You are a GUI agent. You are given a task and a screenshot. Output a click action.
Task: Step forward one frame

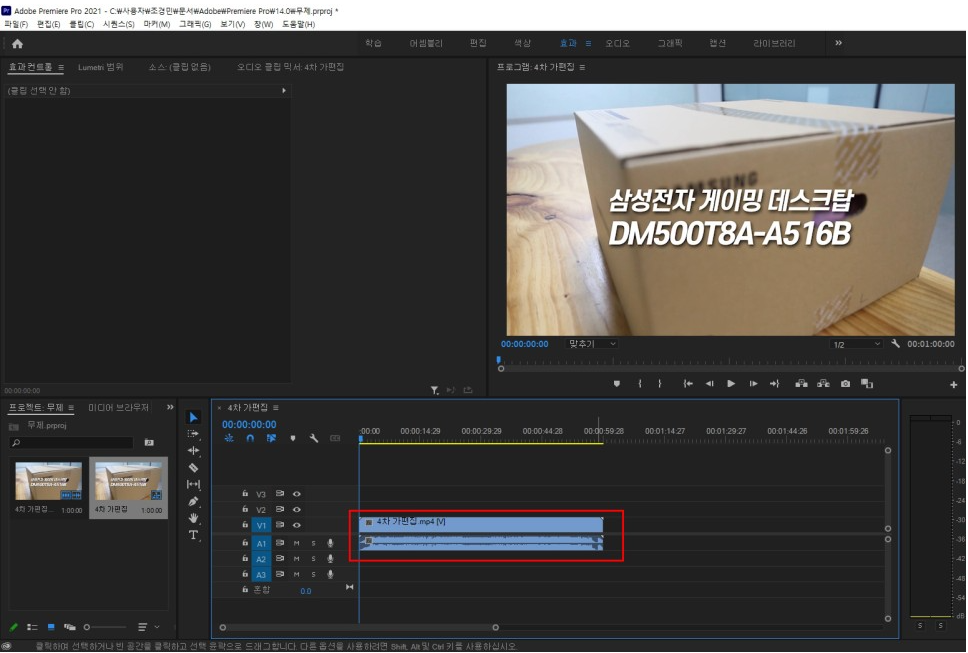(753, 384)
